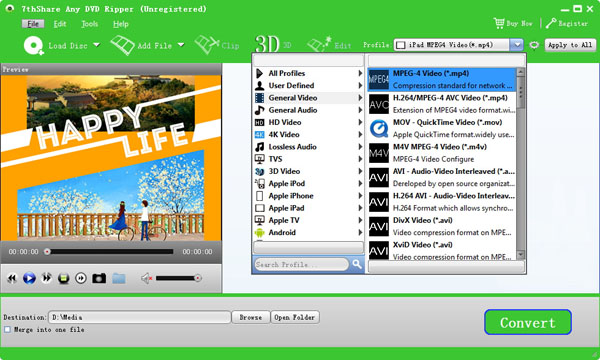Click the profile settings gear icon

pos(534,45)
